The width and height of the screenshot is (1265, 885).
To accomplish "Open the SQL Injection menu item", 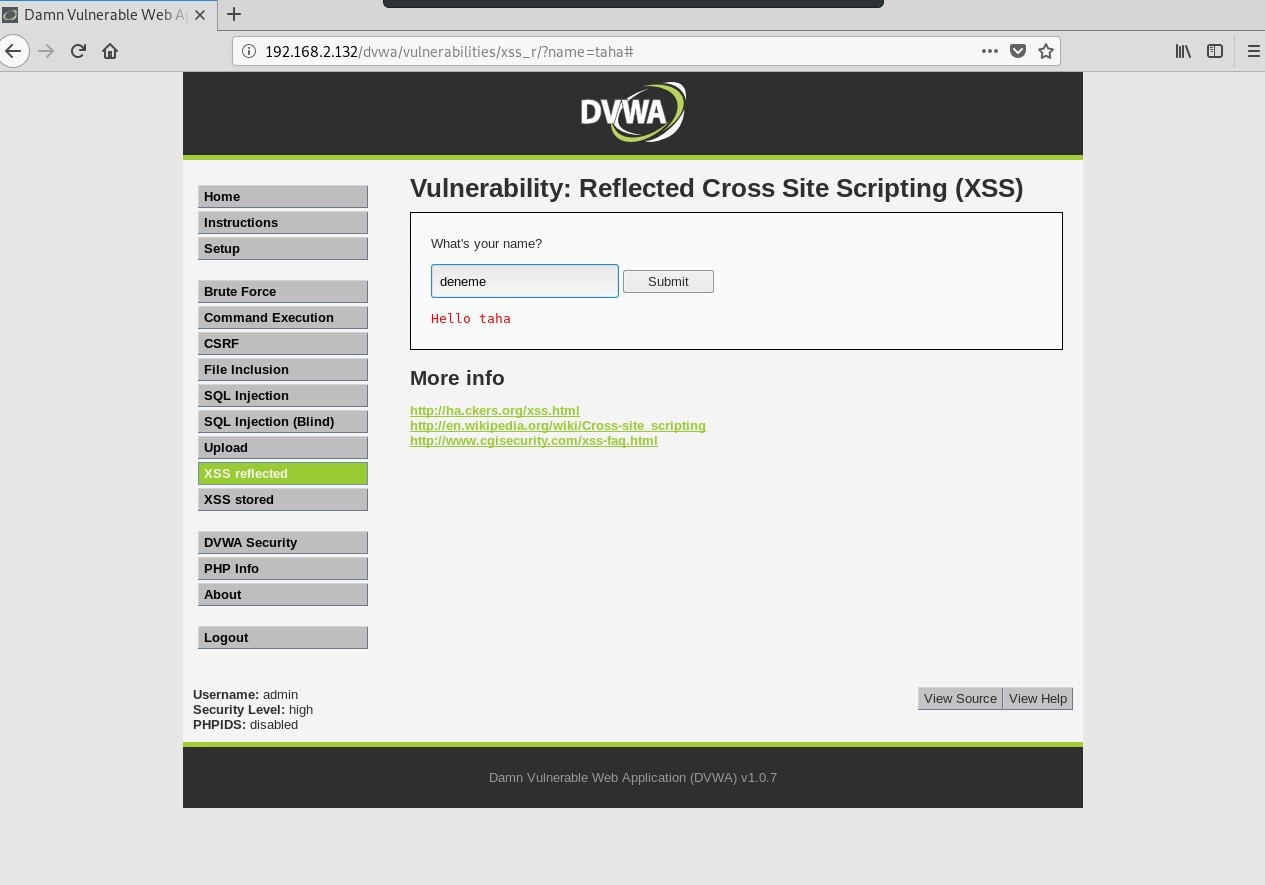I will click(x=282, y=396).
